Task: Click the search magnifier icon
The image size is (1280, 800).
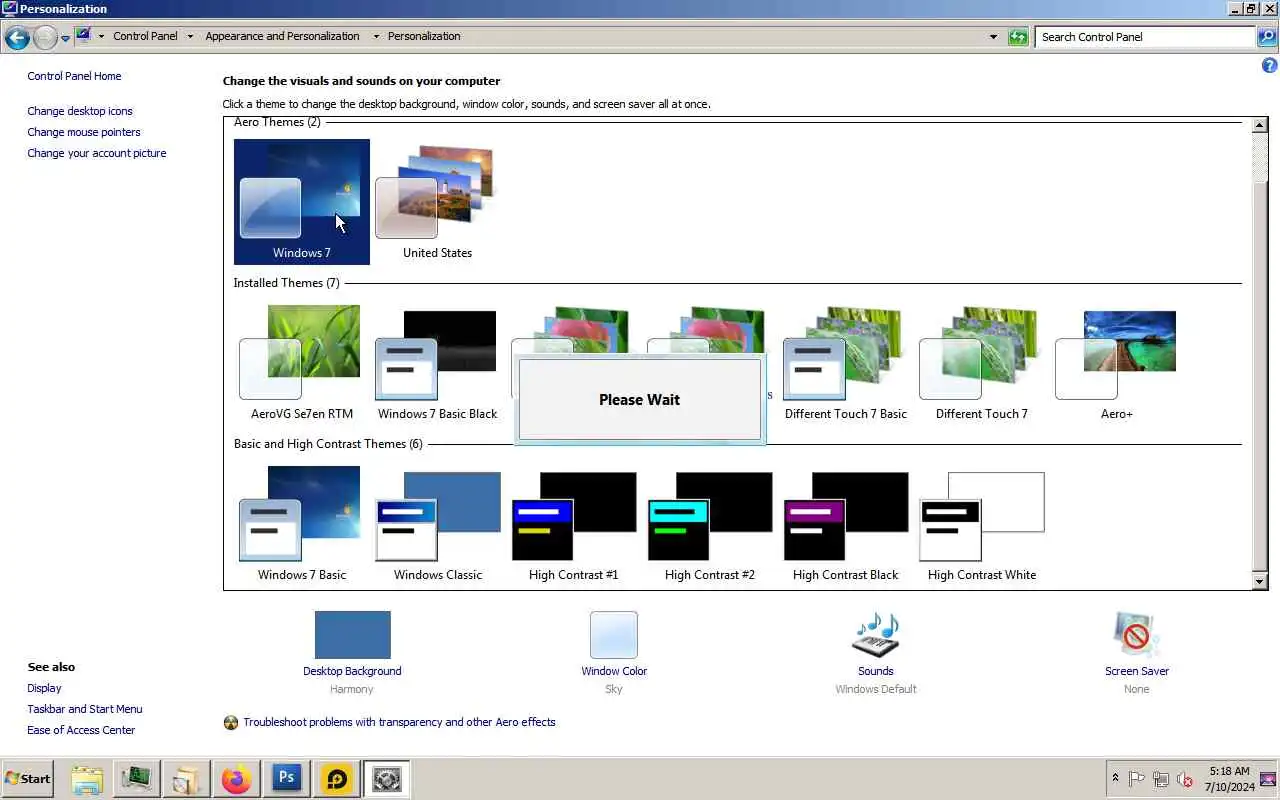Action: click(x=1267, y=37)
